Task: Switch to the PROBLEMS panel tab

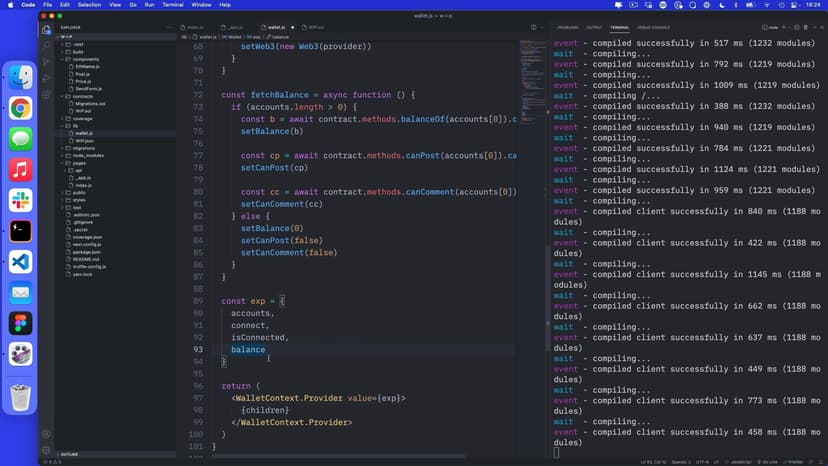Action: tap(567, 27)
